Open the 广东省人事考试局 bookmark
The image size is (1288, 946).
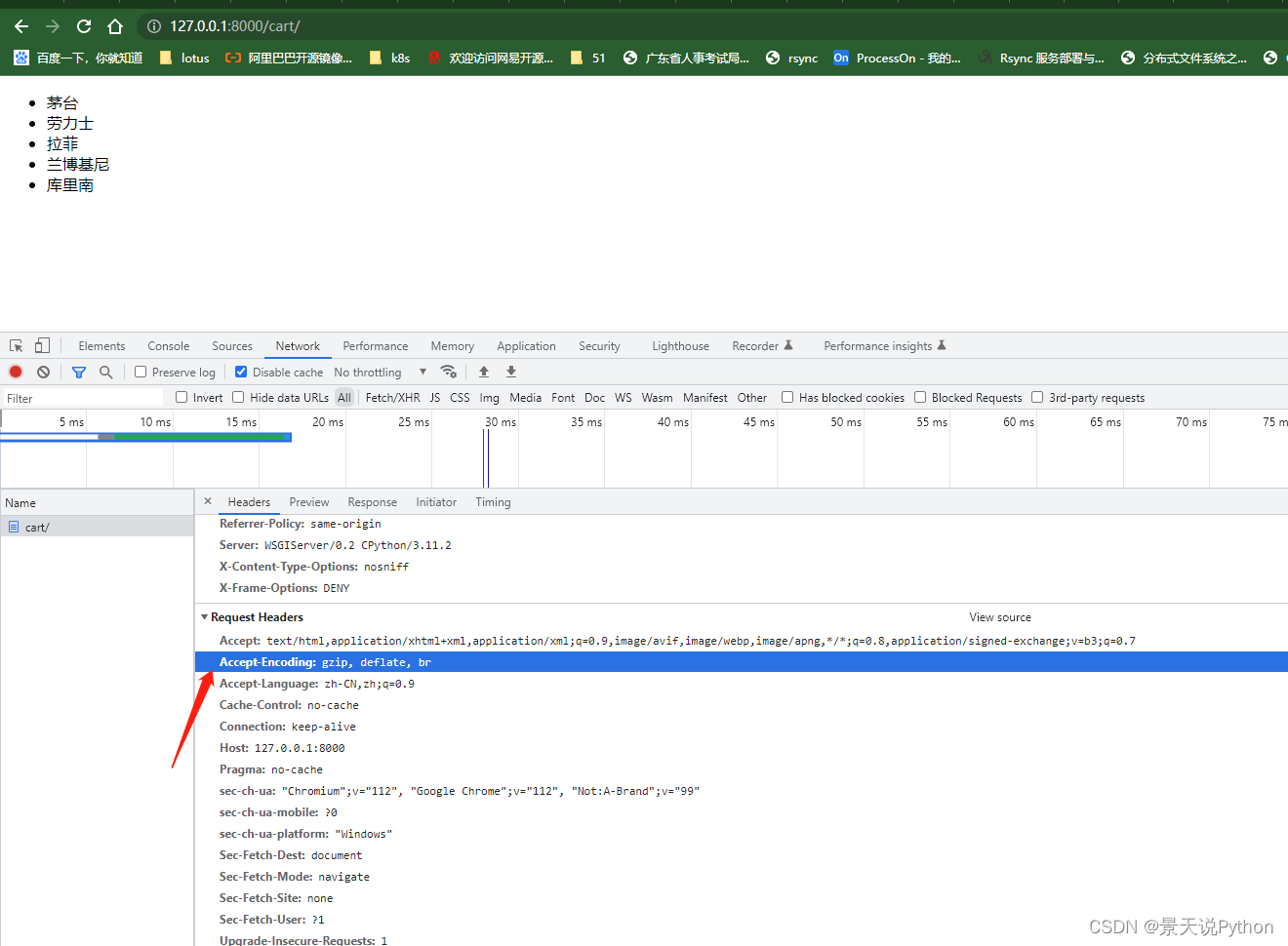coord(686,58)
